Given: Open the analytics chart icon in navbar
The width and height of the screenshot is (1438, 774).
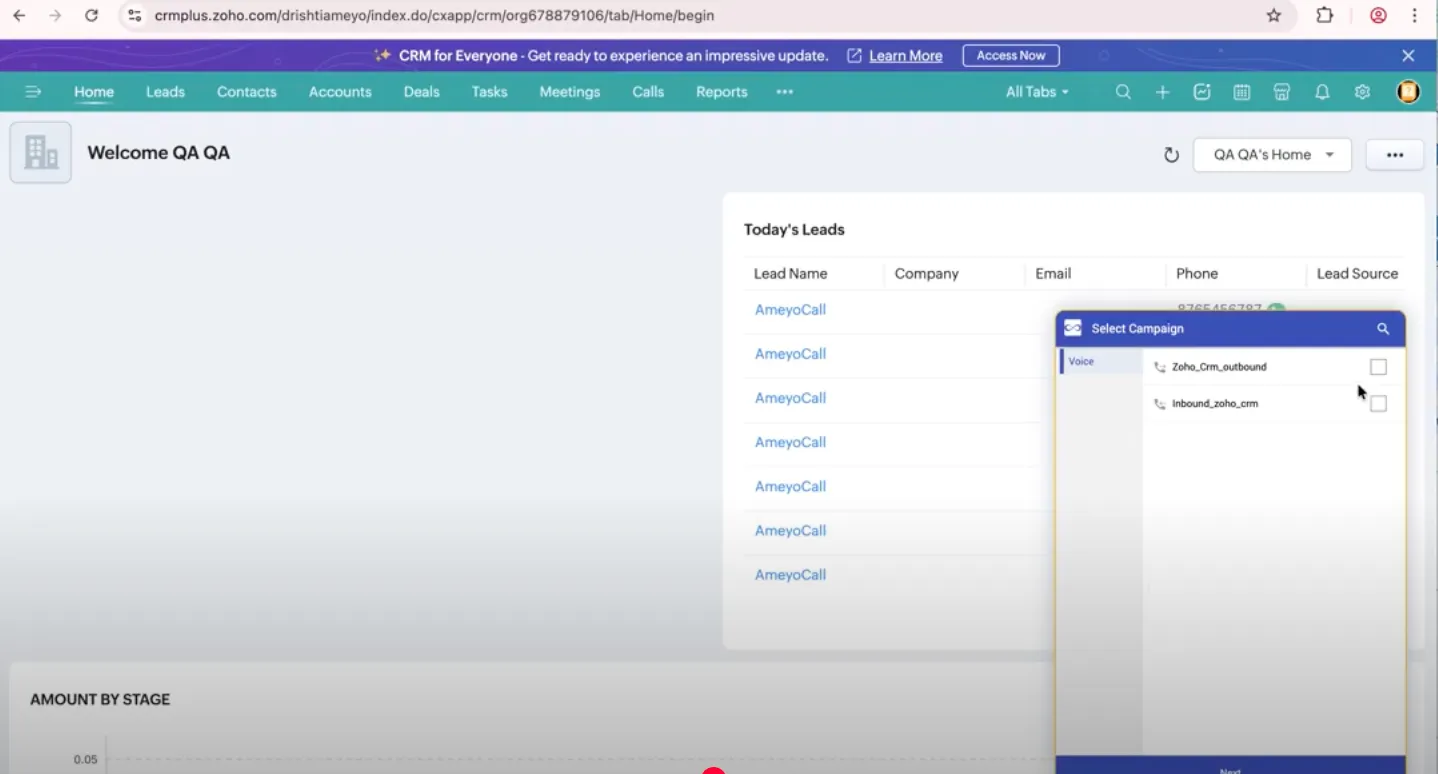Looking at the screenshot, I should [1202, 92].
